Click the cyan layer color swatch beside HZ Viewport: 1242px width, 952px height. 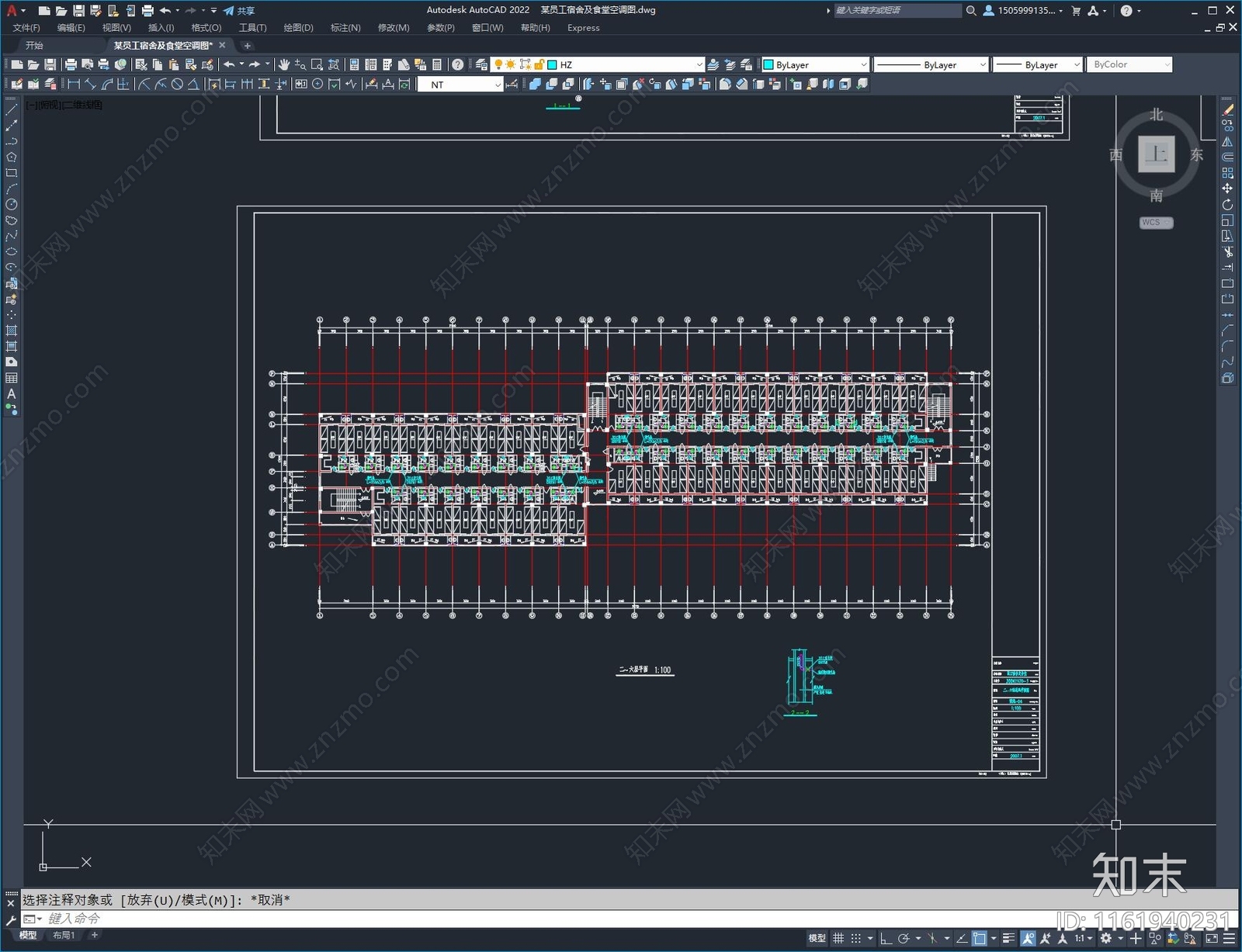[x=553, y=65]
